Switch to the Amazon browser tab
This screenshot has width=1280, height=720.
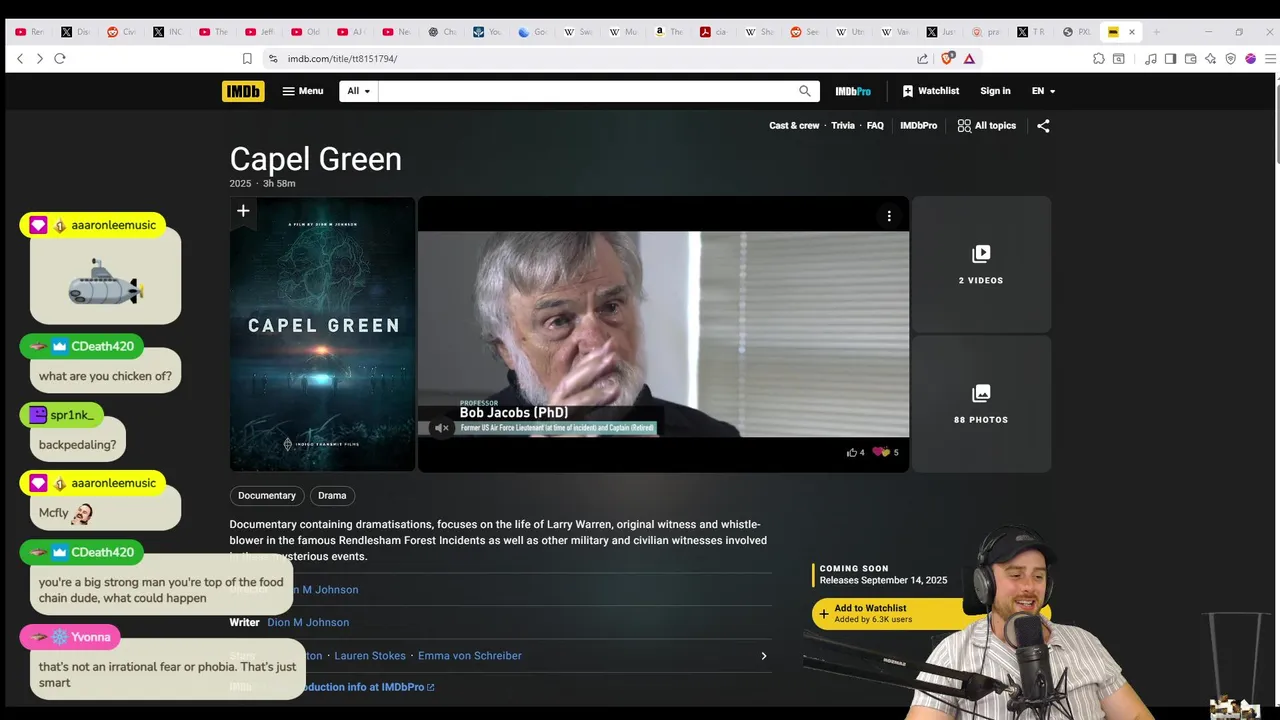click(x=668, y=32)
